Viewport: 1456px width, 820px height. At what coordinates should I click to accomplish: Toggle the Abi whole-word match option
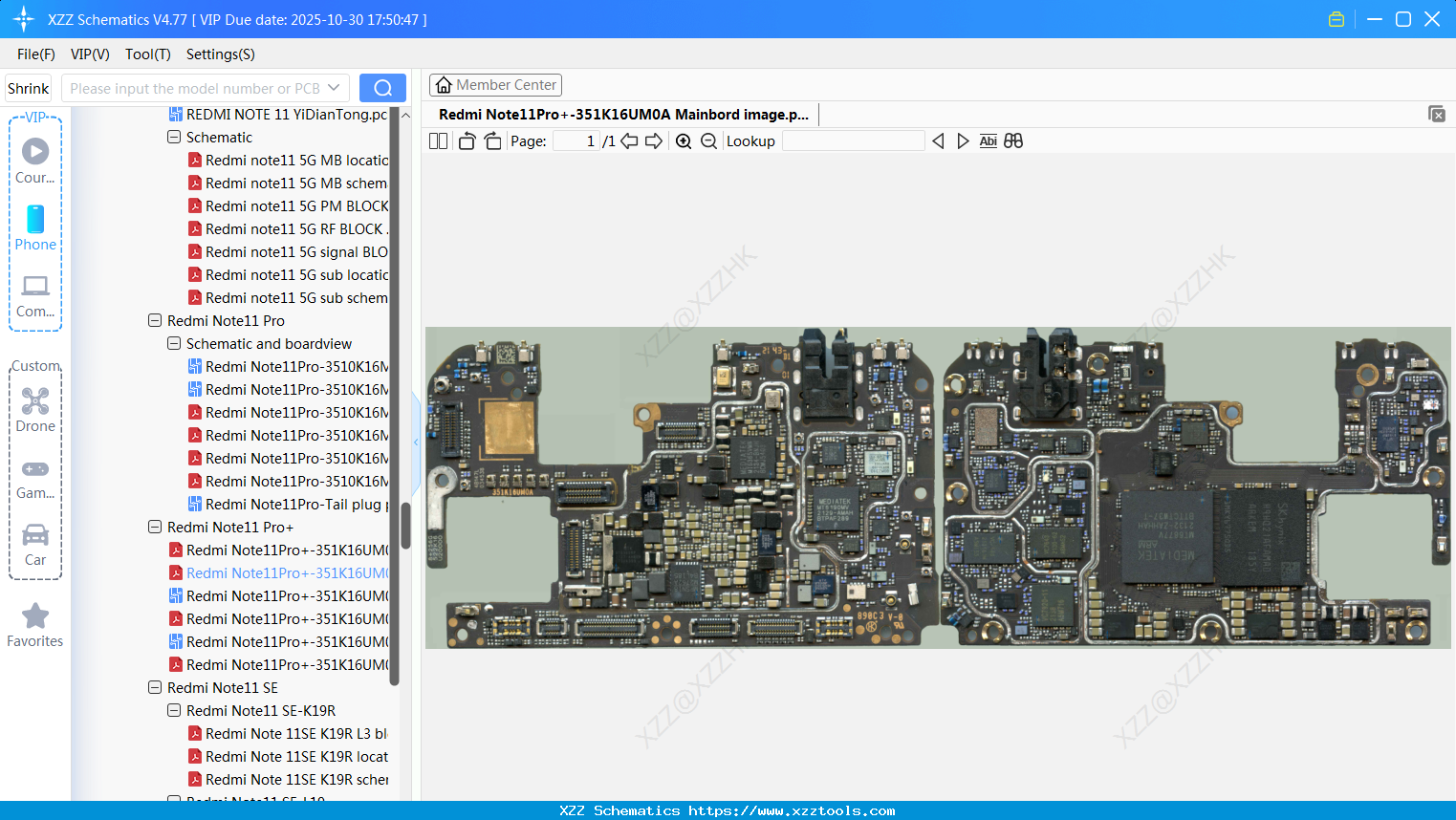click(x=988, y=140)
